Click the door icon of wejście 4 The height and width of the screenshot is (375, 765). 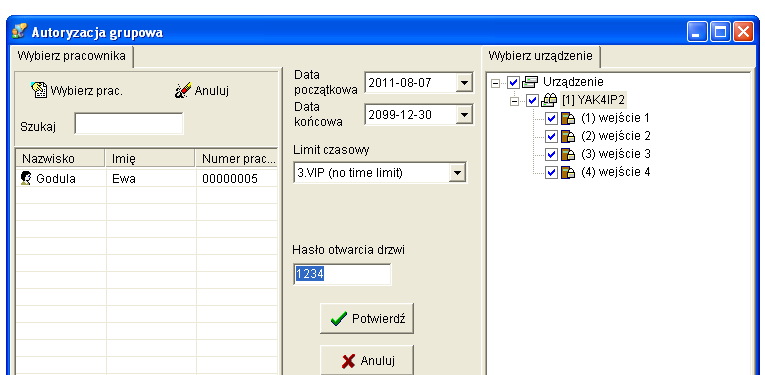point(568,172)
